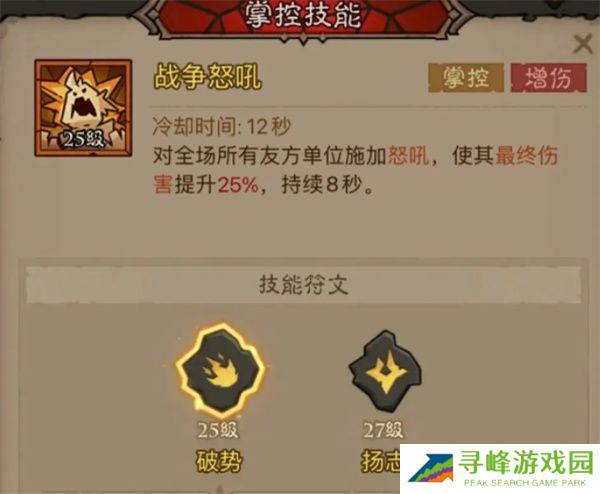Click the 寻峰游戏园 mountain logo icon
The height and width of the screenshot is (494, 600).
coord(431,468)
